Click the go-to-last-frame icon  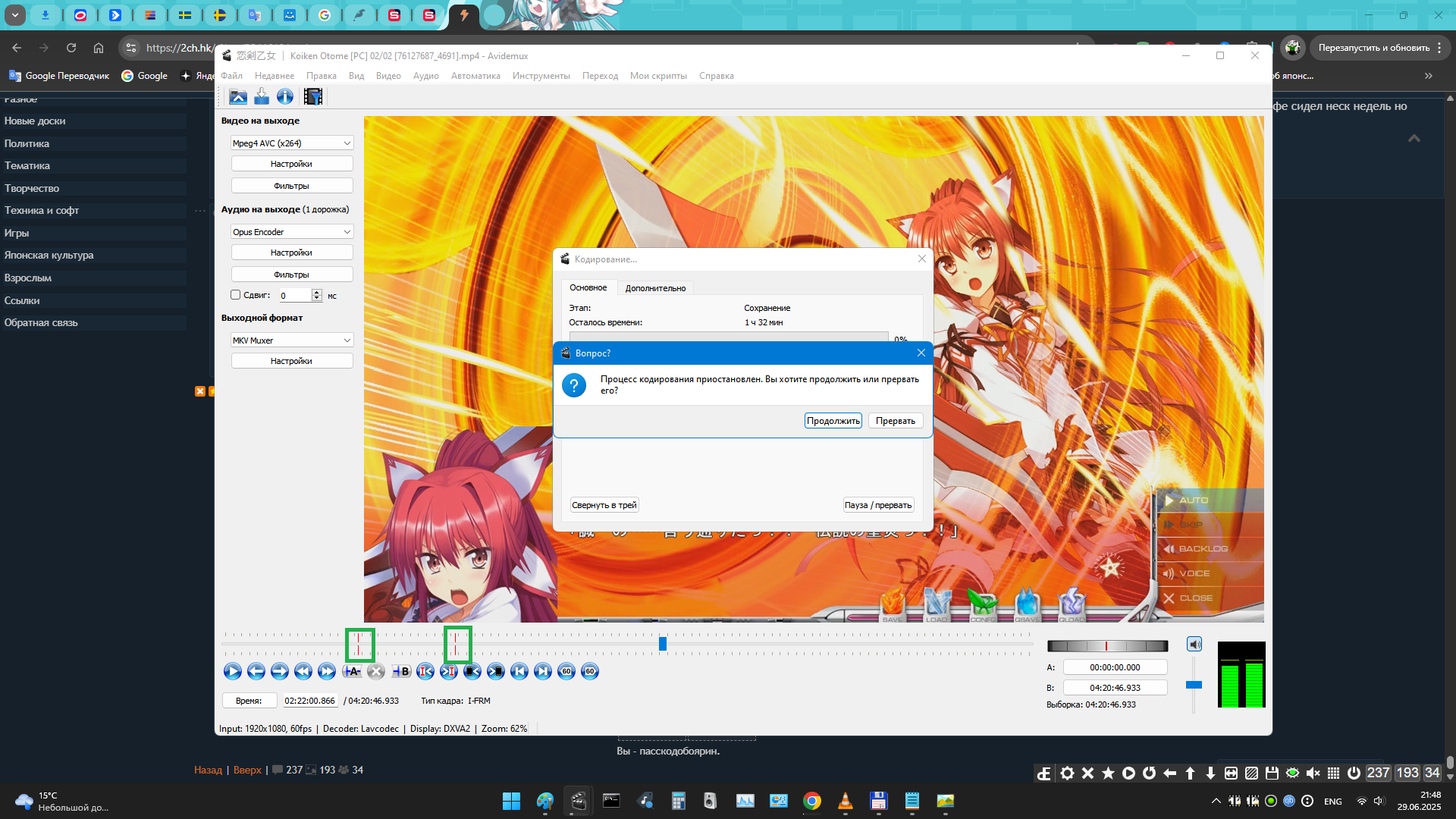click(x=543, y=671)
